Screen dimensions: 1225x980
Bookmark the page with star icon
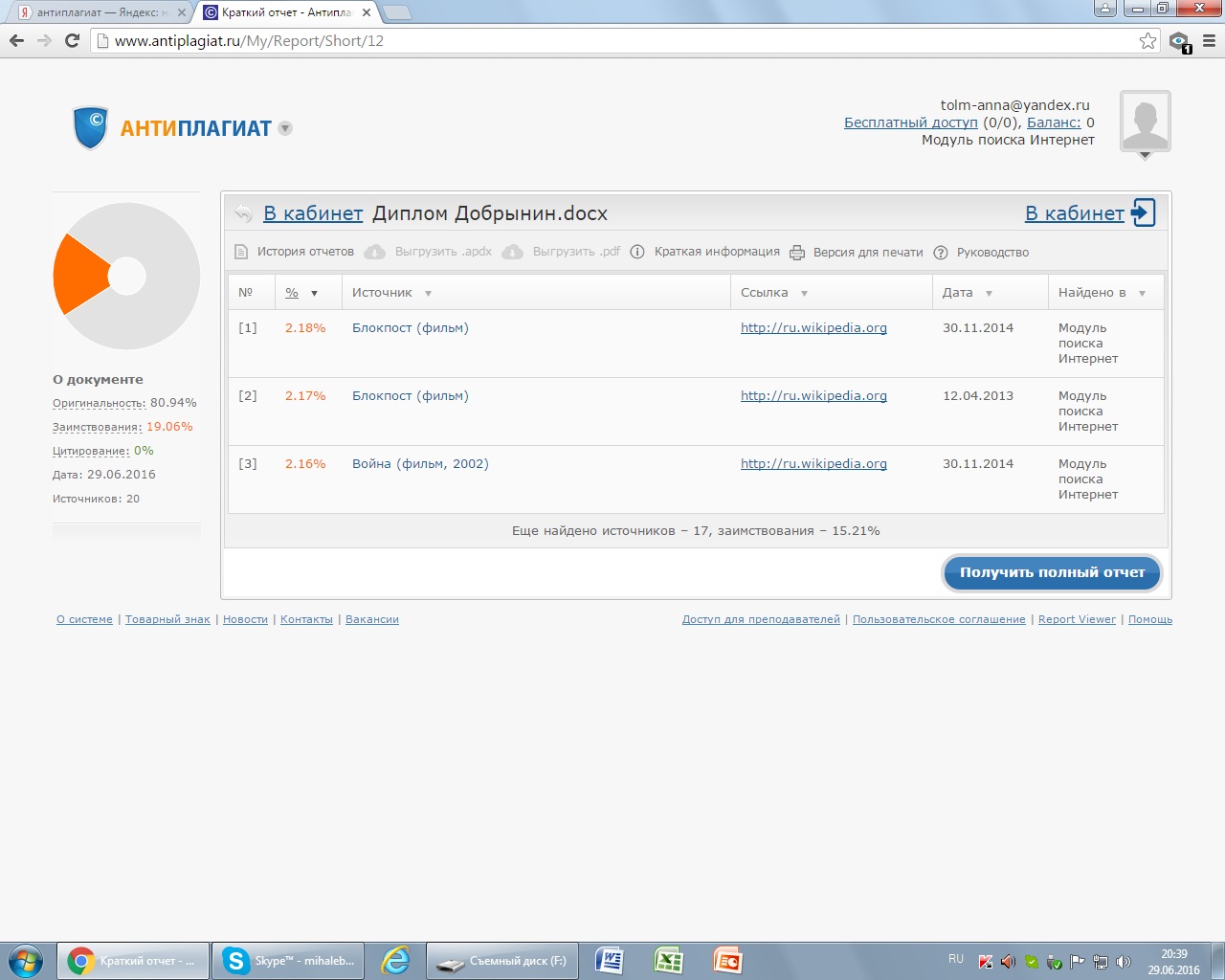click(1147, 40)
